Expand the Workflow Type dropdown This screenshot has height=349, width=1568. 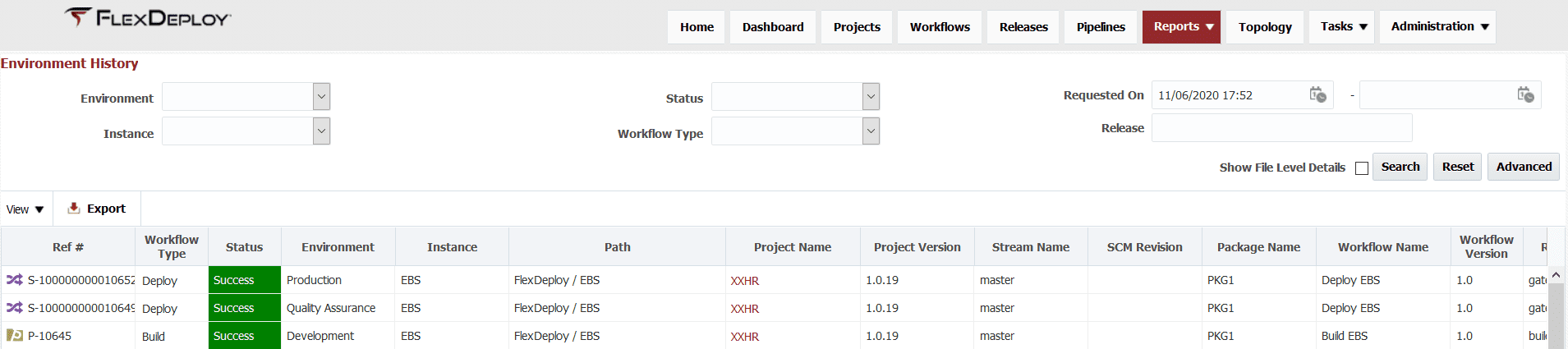[871, 131]
